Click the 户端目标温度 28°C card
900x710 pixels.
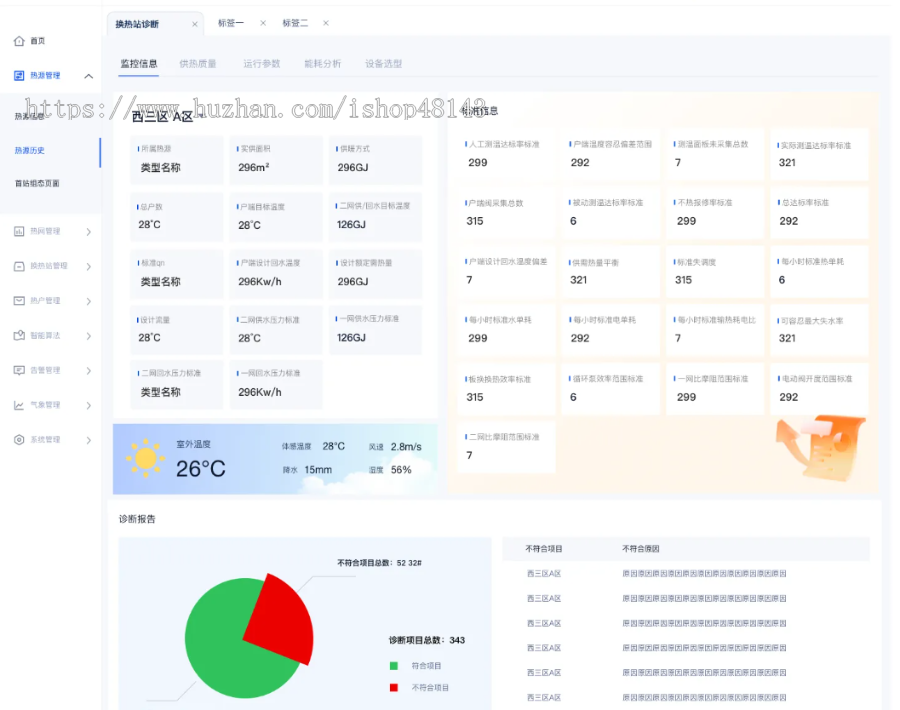tap(276, 218)
